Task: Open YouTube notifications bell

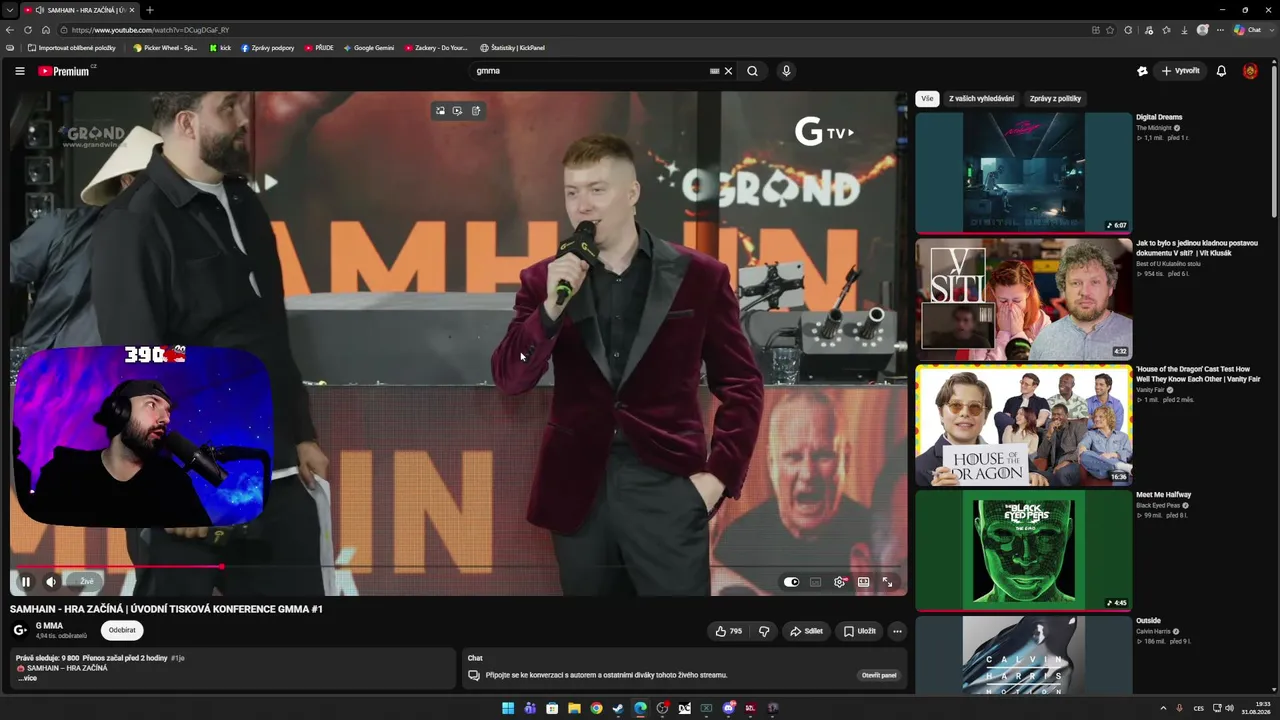Action: click(x=1221, y=71)
